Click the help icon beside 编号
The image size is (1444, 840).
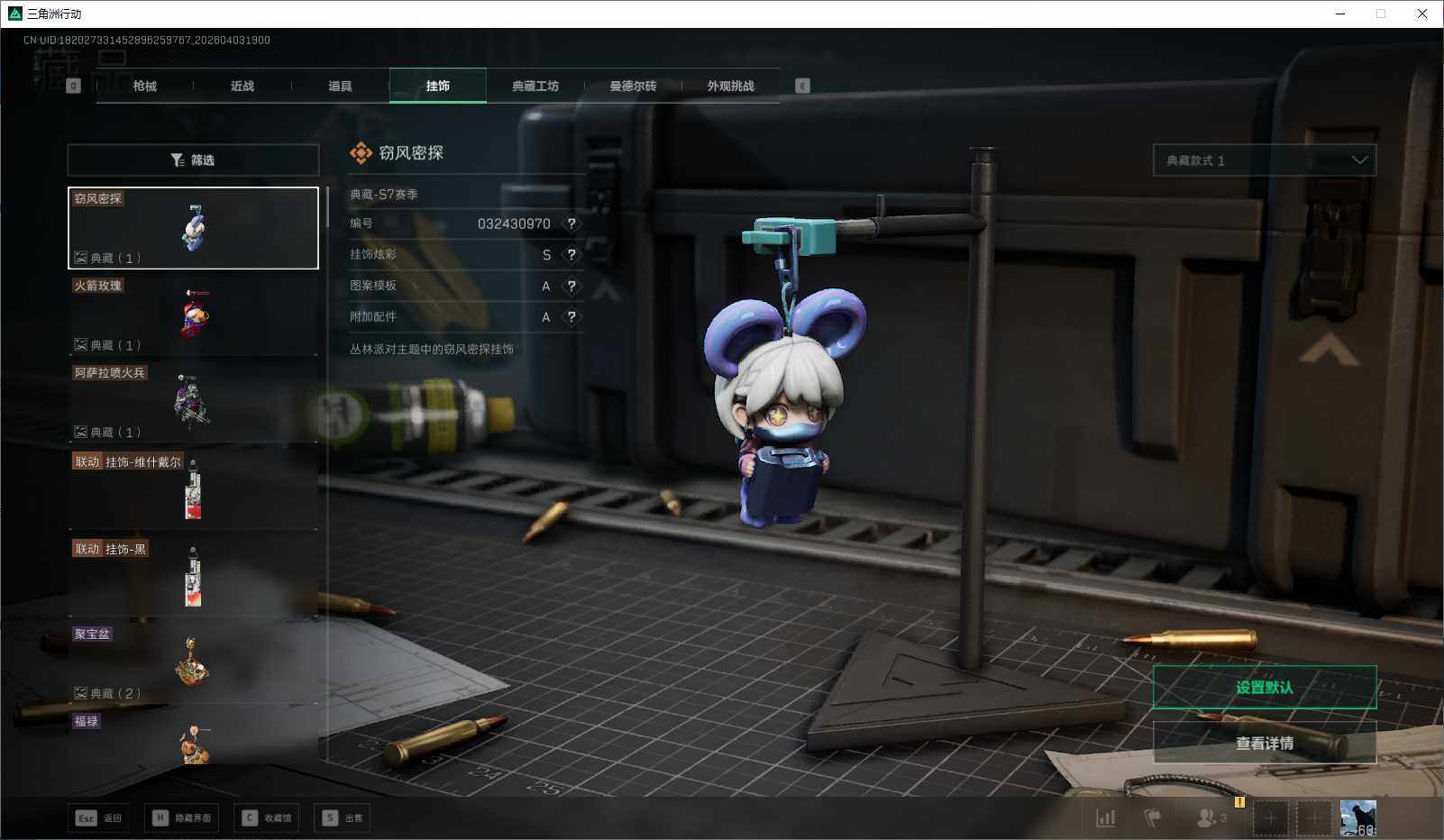(571, 224)
